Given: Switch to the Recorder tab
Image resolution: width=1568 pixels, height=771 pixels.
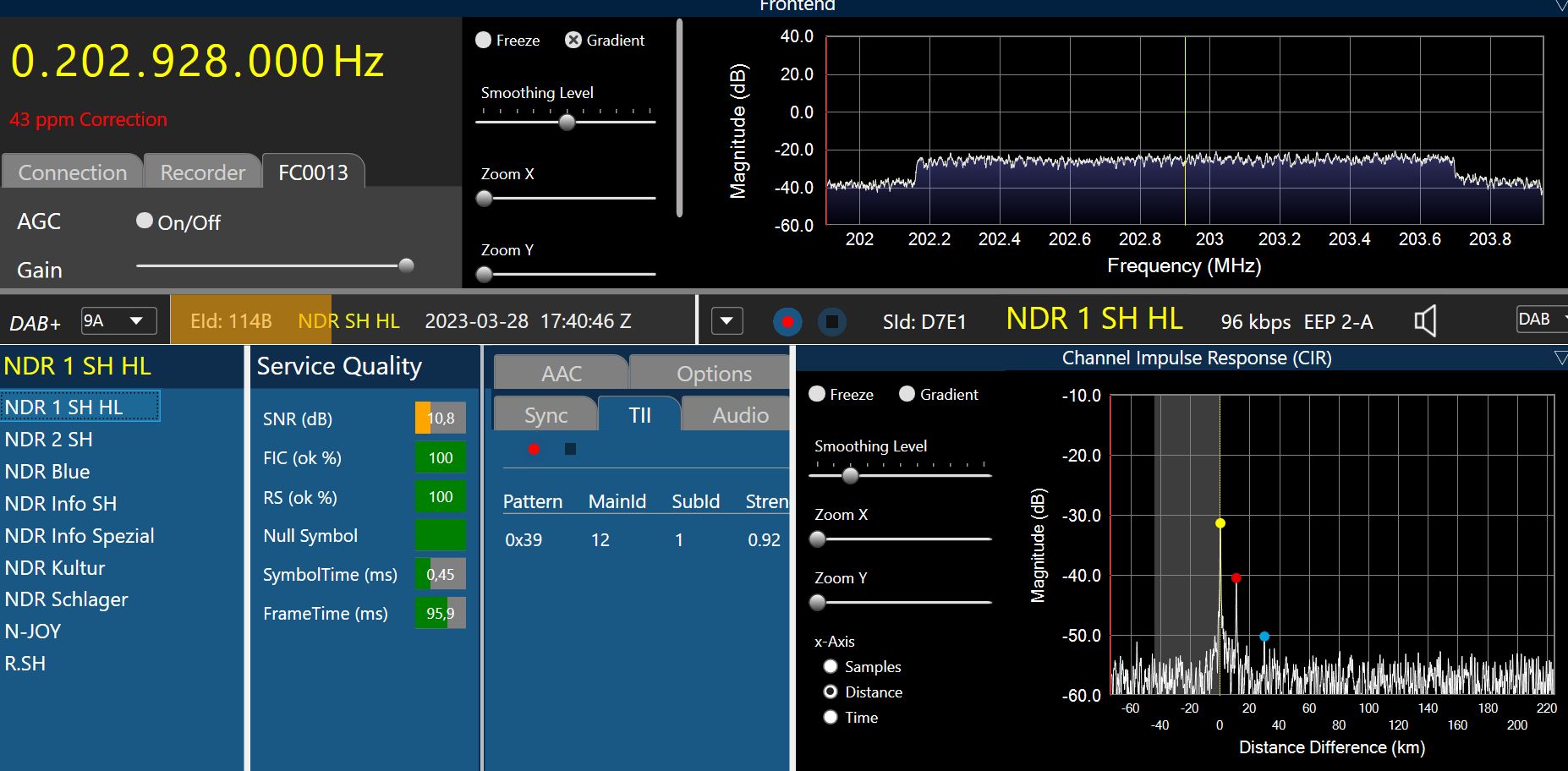Looking at the screenshot, I should (x=202, y=172).
